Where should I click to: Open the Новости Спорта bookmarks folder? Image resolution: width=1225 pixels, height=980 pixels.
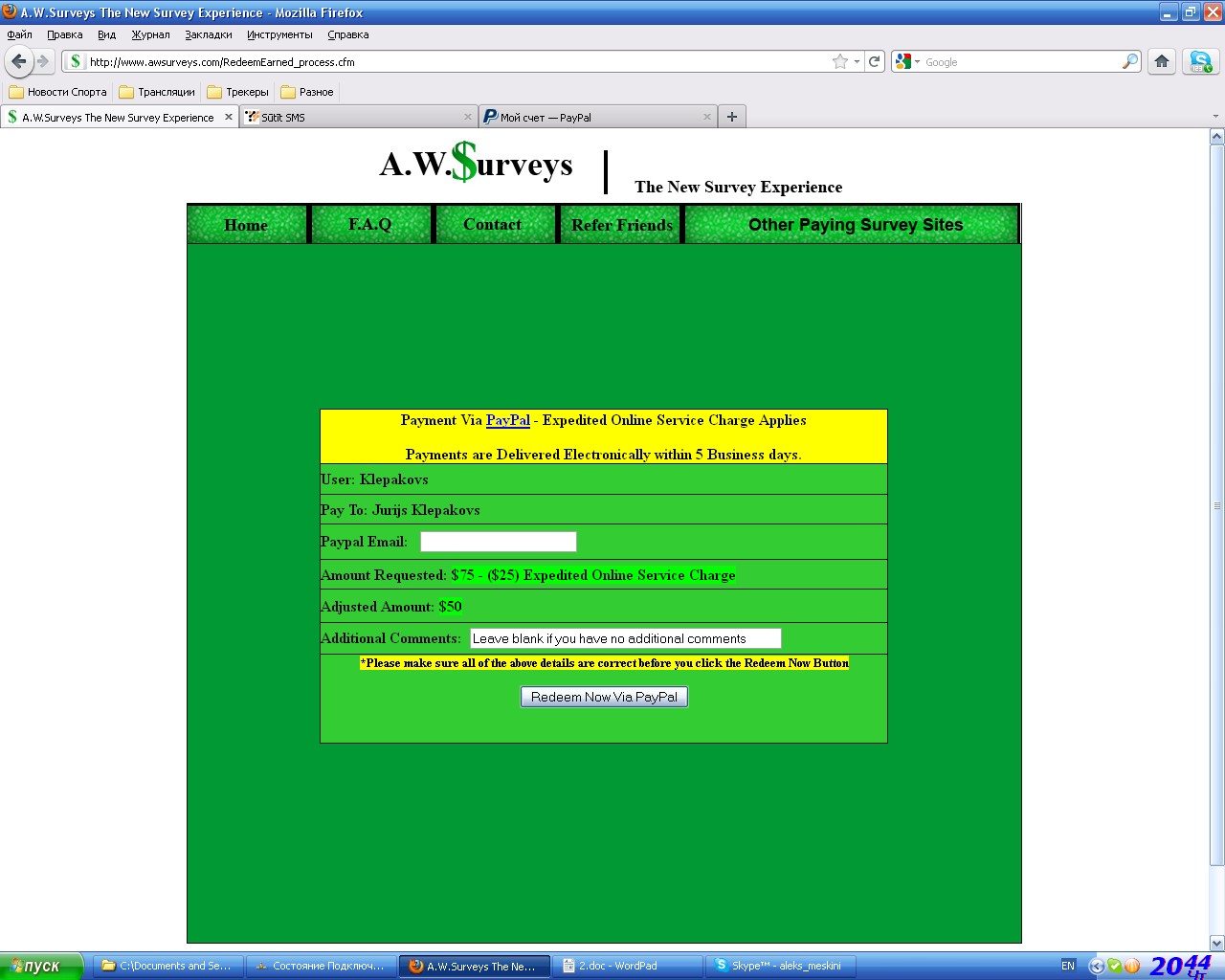coord(58,92)
